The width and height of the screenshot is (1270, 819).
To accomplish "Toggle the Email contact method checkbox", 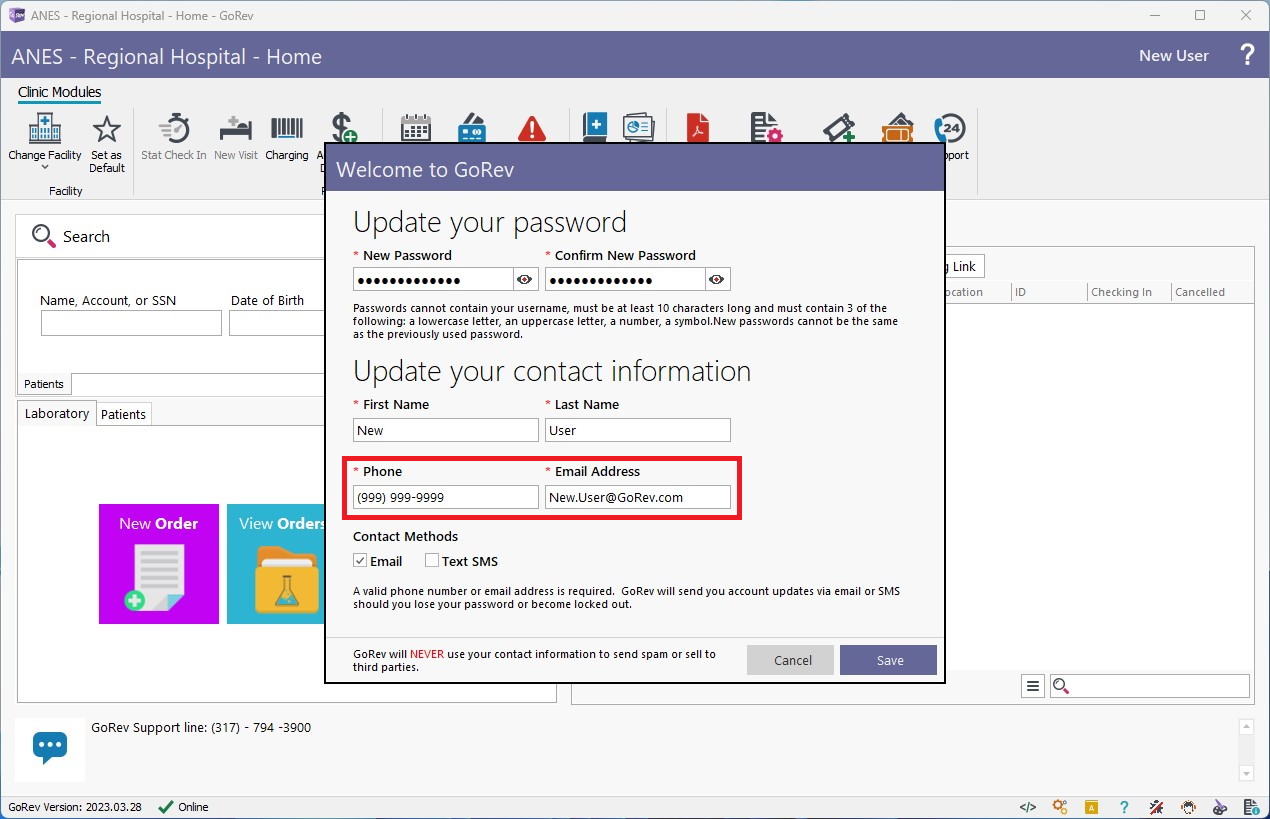I will point(360,561).
